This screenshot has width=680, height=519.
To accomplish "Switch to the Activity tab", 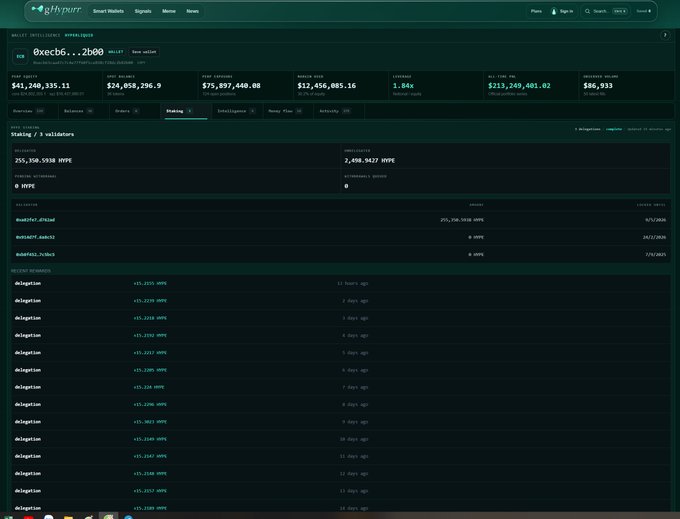I will 334,111.
